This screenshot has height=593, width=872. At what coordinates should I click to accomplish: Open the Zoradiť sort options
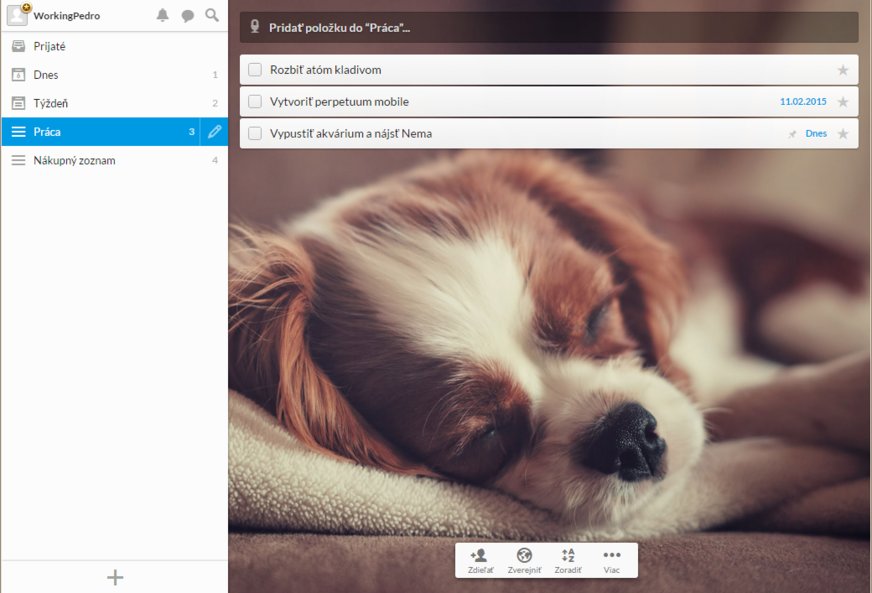(568, 560)
